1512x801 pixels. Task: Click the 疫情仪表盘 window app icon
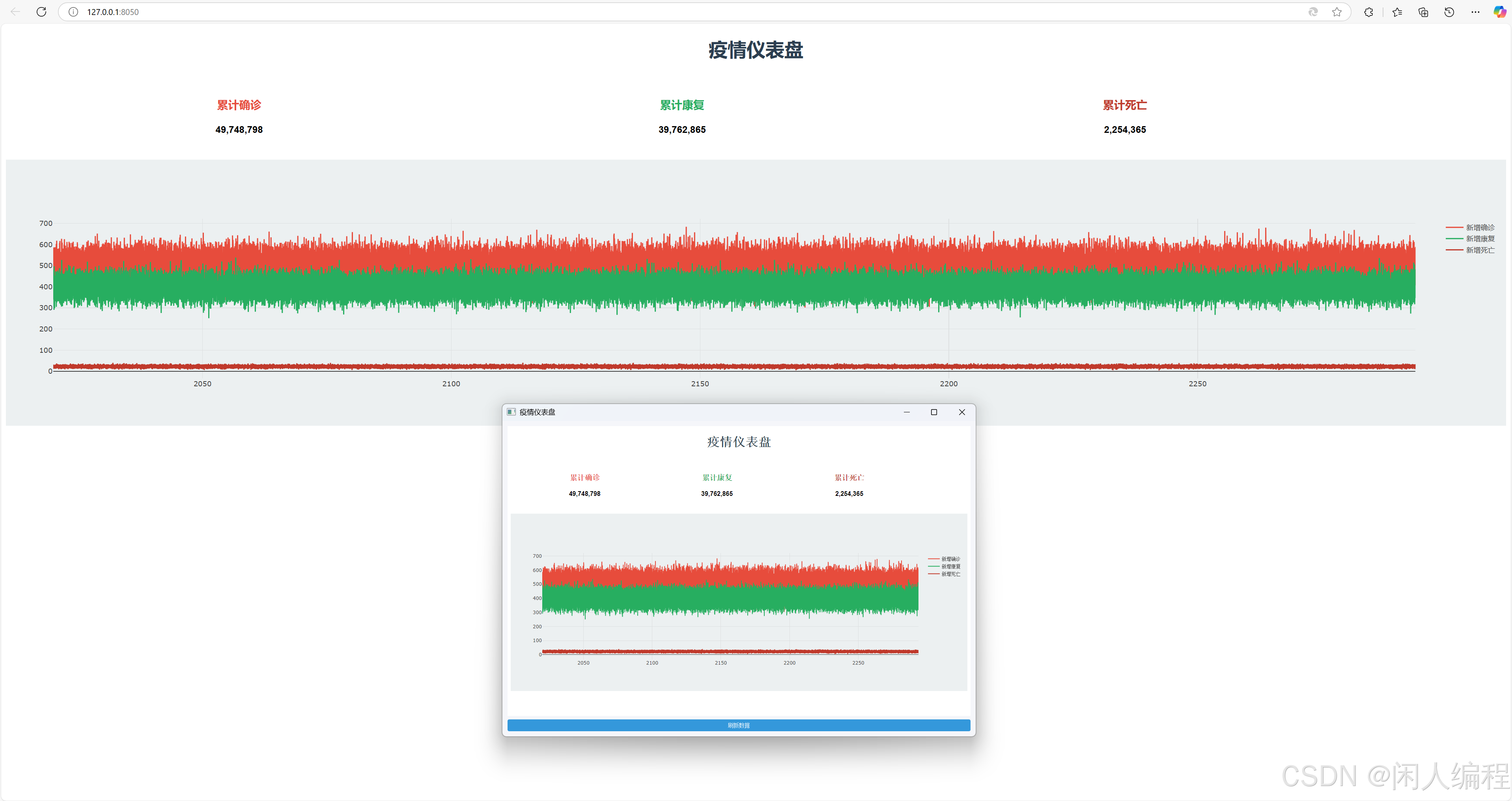[511, 412]
